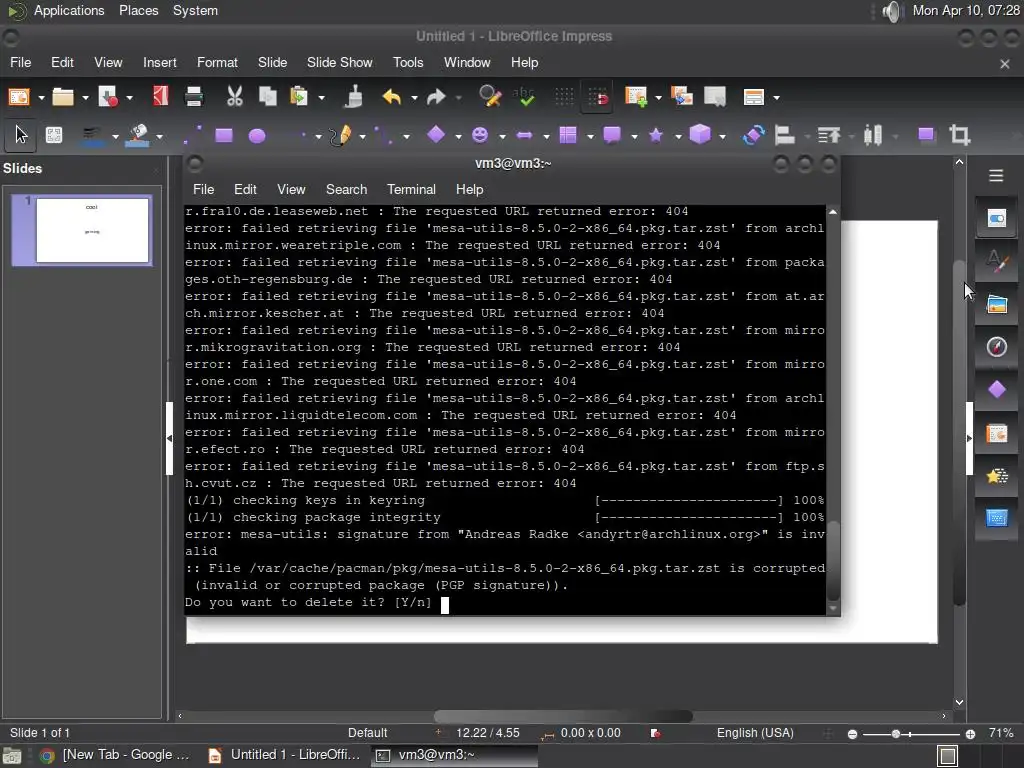Pick the Ellipse drawing tool
1024x768 pixels.
pyautogui.click(x=257, y=135)
